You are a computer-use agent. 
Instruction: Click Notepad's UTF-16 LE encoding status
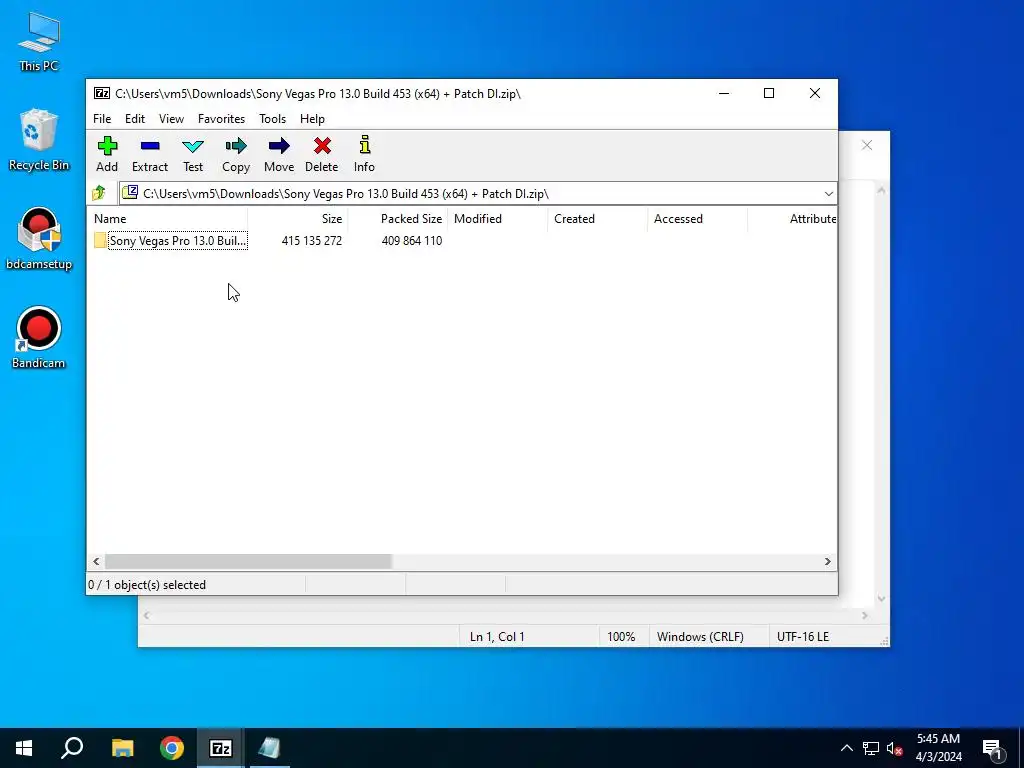coord(803,637)
